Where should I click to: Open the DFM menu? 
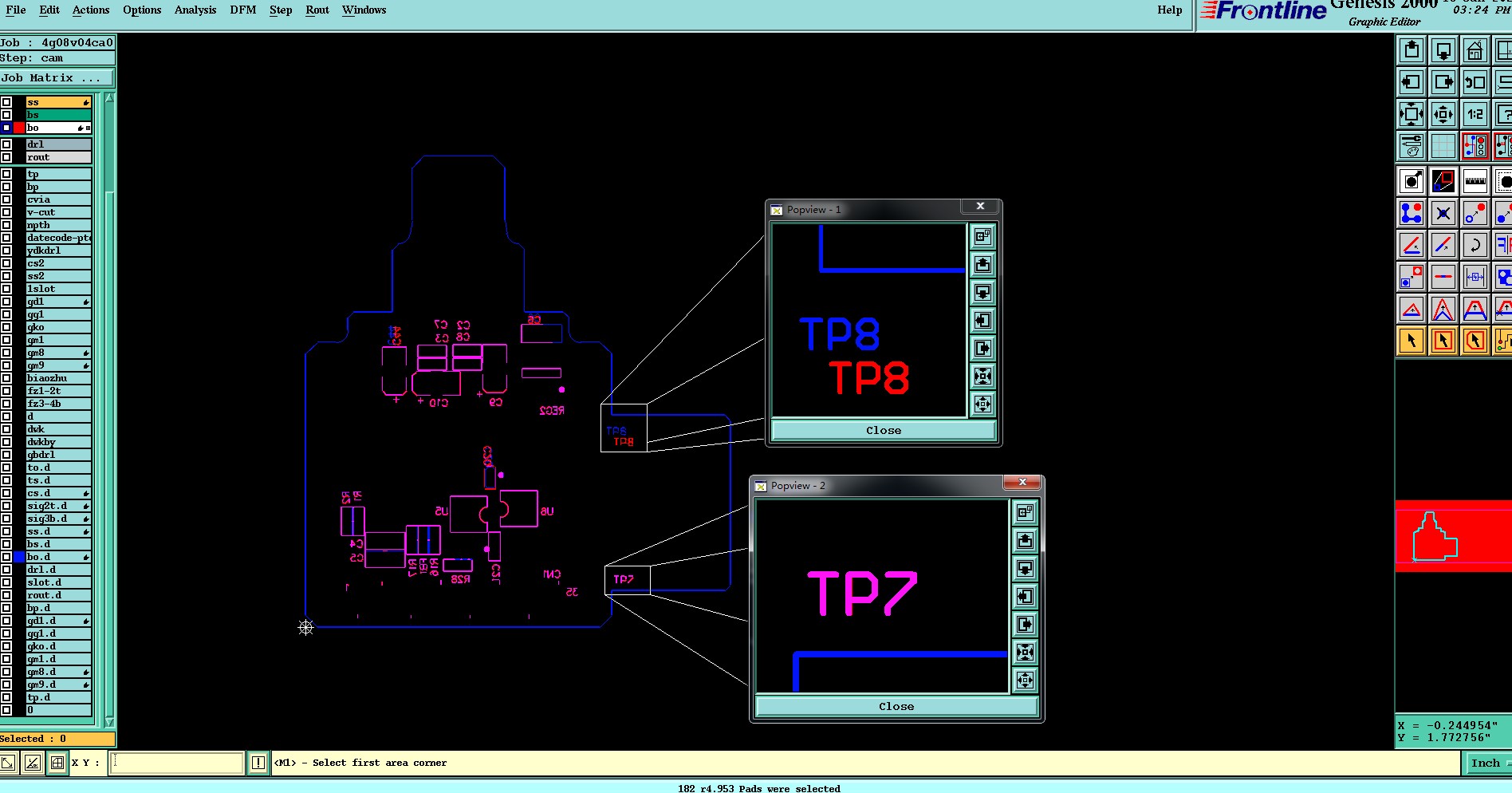pyautogui.click(x=243, y=10)
